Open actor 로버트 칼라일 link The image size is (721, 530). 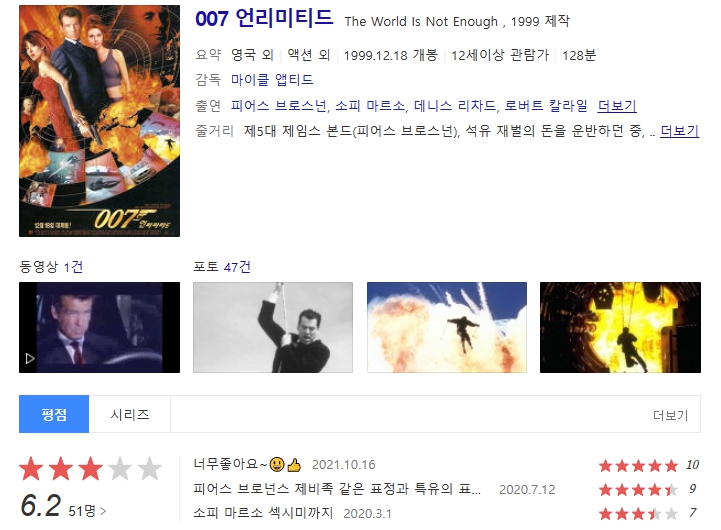[546, 106]
